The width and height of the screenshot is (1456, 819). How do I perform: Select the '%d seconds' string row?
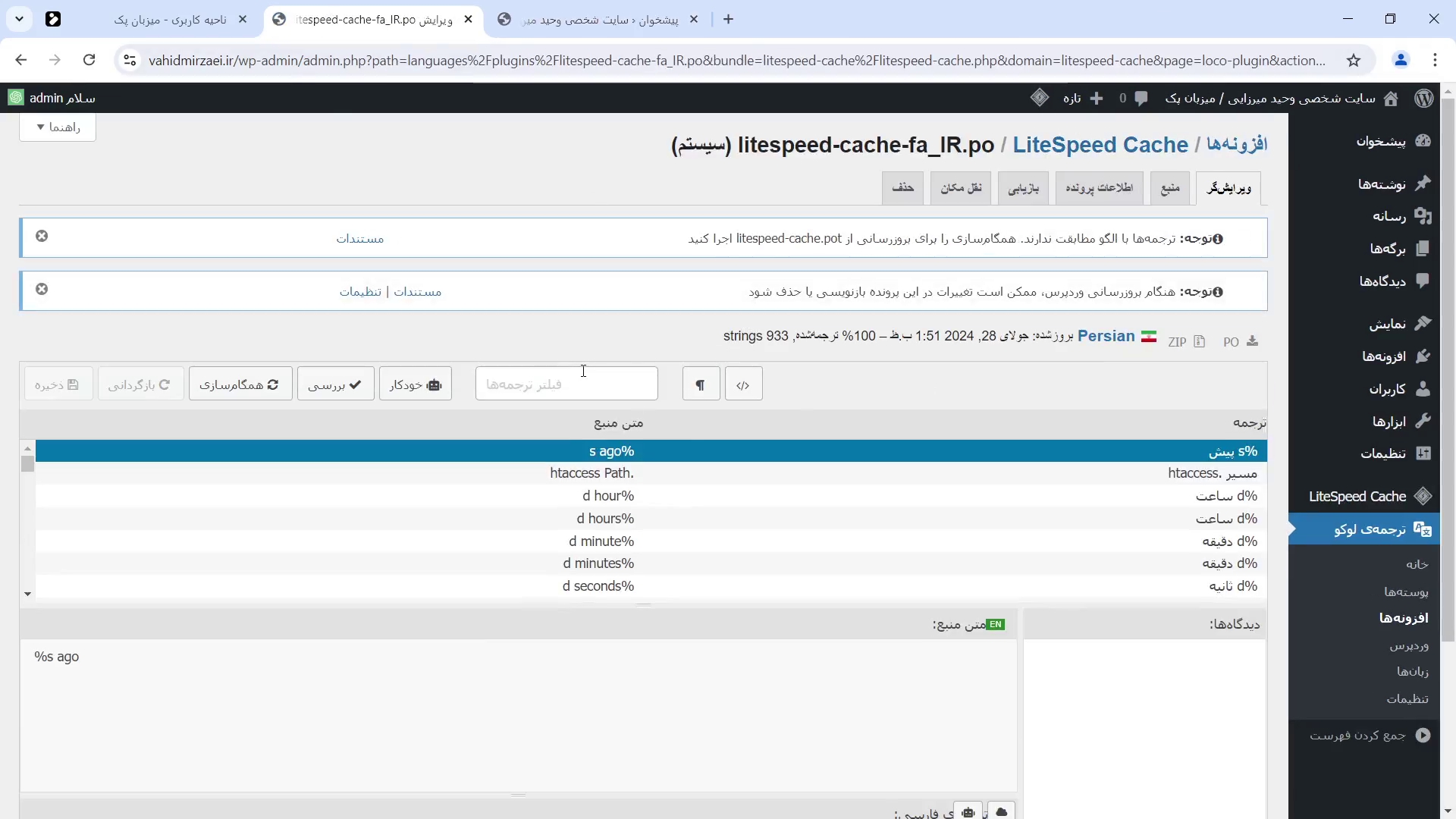point(651,586)
